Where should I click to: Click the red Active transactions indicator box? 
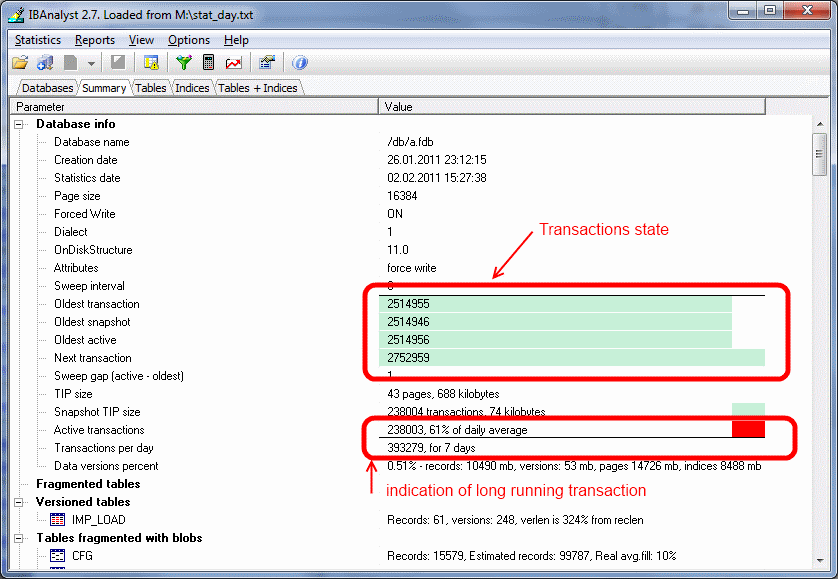pyautogui.click(x=748, y=429)
